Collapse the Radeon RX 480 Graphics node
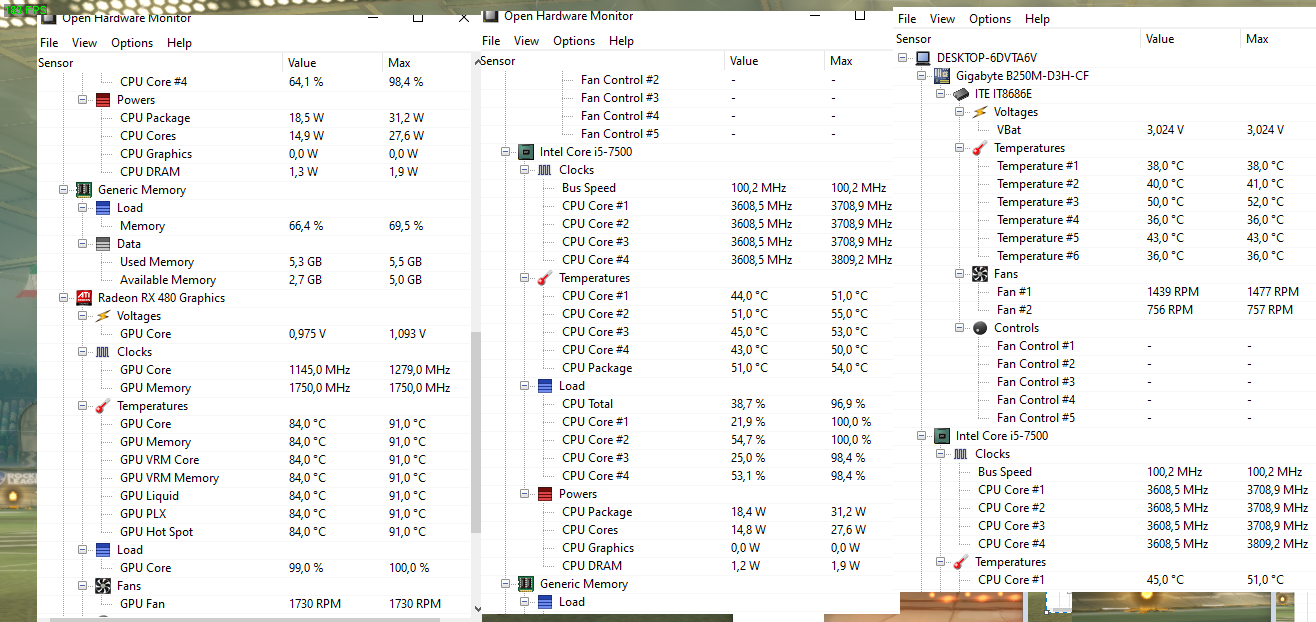 (64, 298)
